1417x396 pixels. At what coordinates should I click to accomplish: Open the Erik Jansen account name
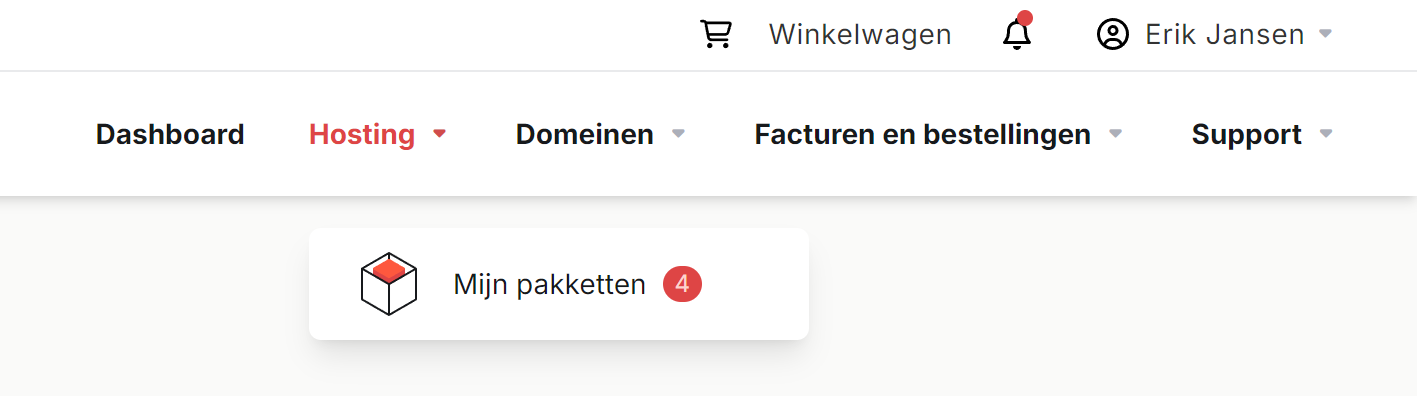pyautogui.click(x=1224, y=35)
